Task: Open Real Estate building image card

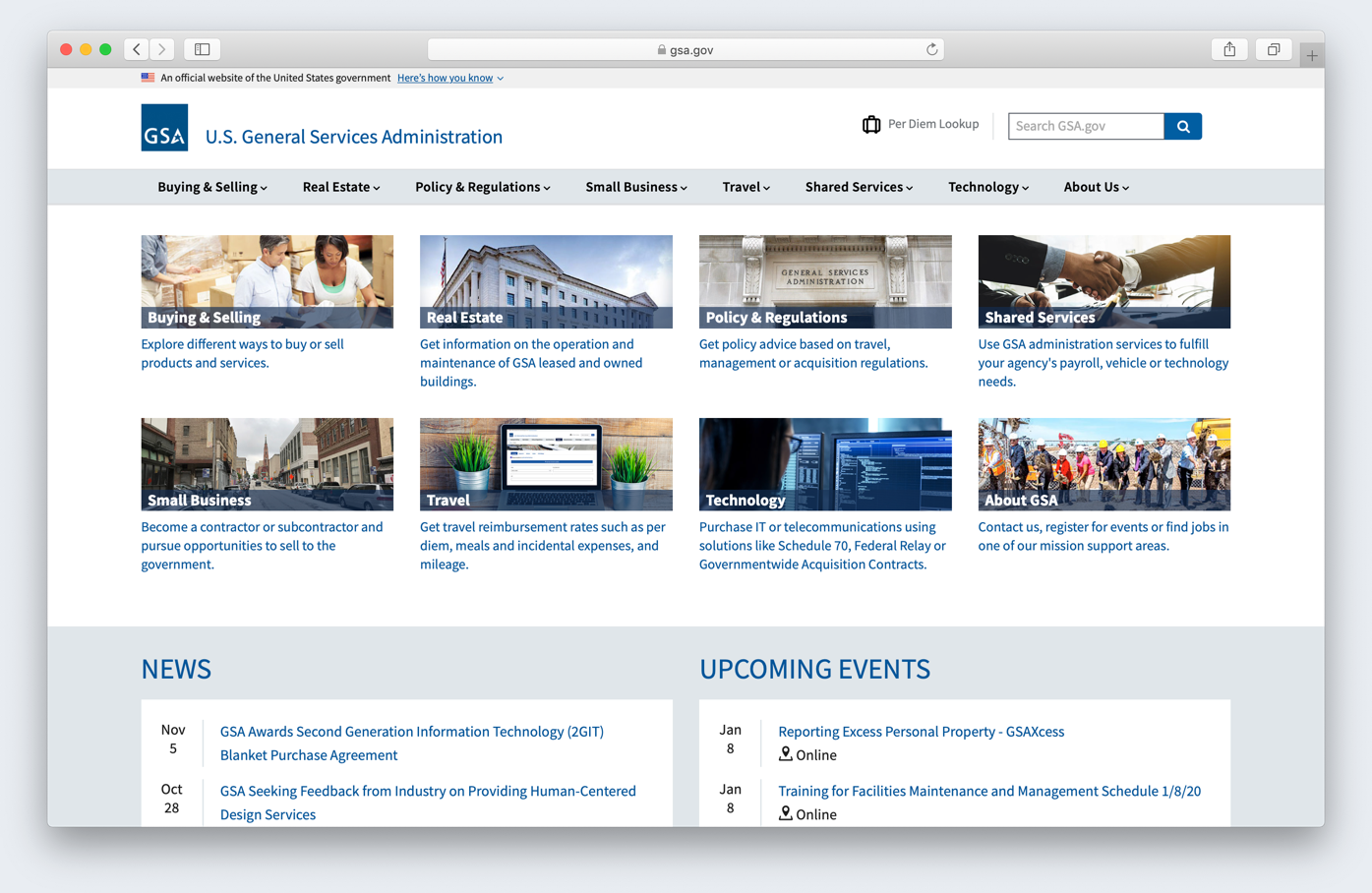Action: tap(546, 281)
